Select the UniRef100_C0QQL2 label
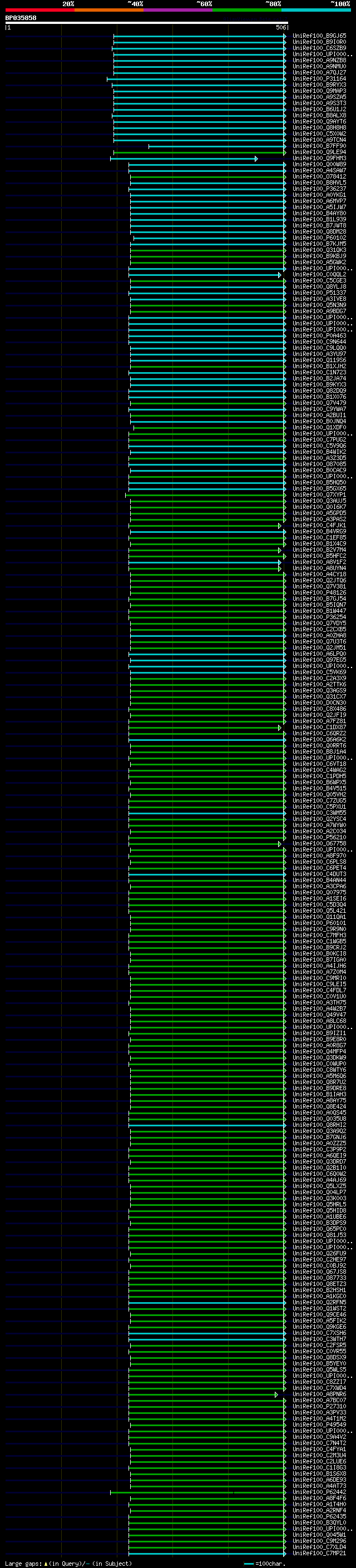The height and width of the screenshot is (1568, 356). (x=319, y=275)
